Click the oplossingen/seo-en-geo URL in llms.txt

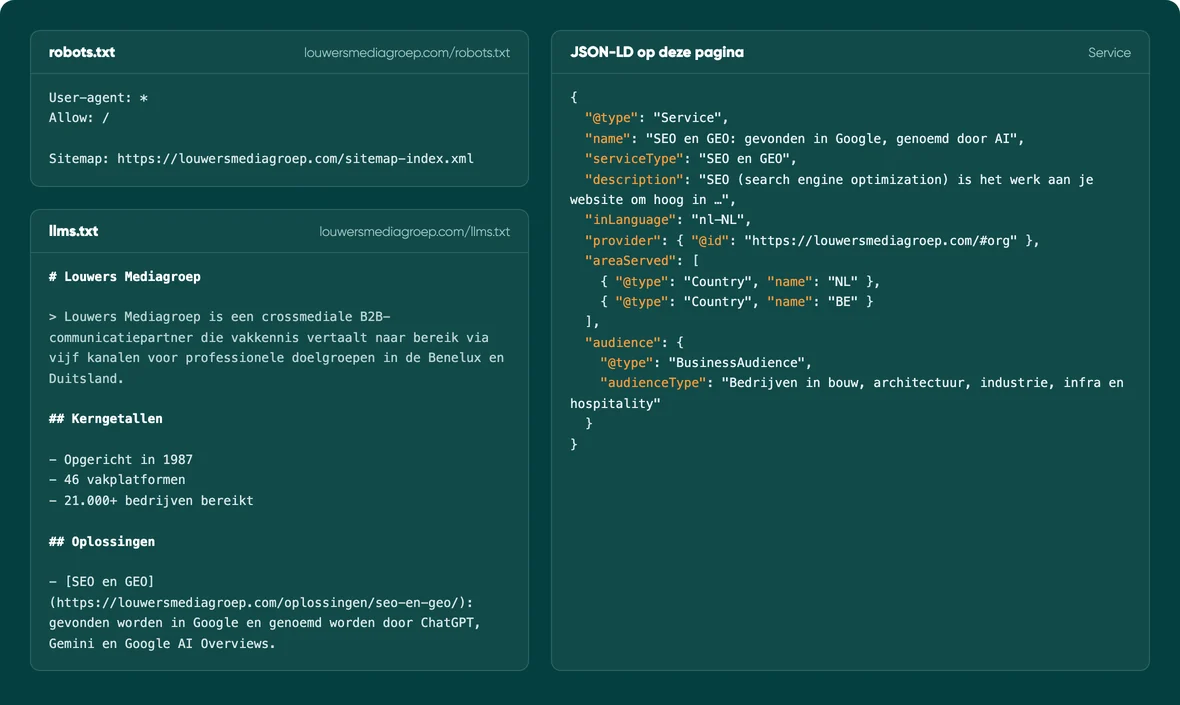pyautogui.click(x=261, y=603)
